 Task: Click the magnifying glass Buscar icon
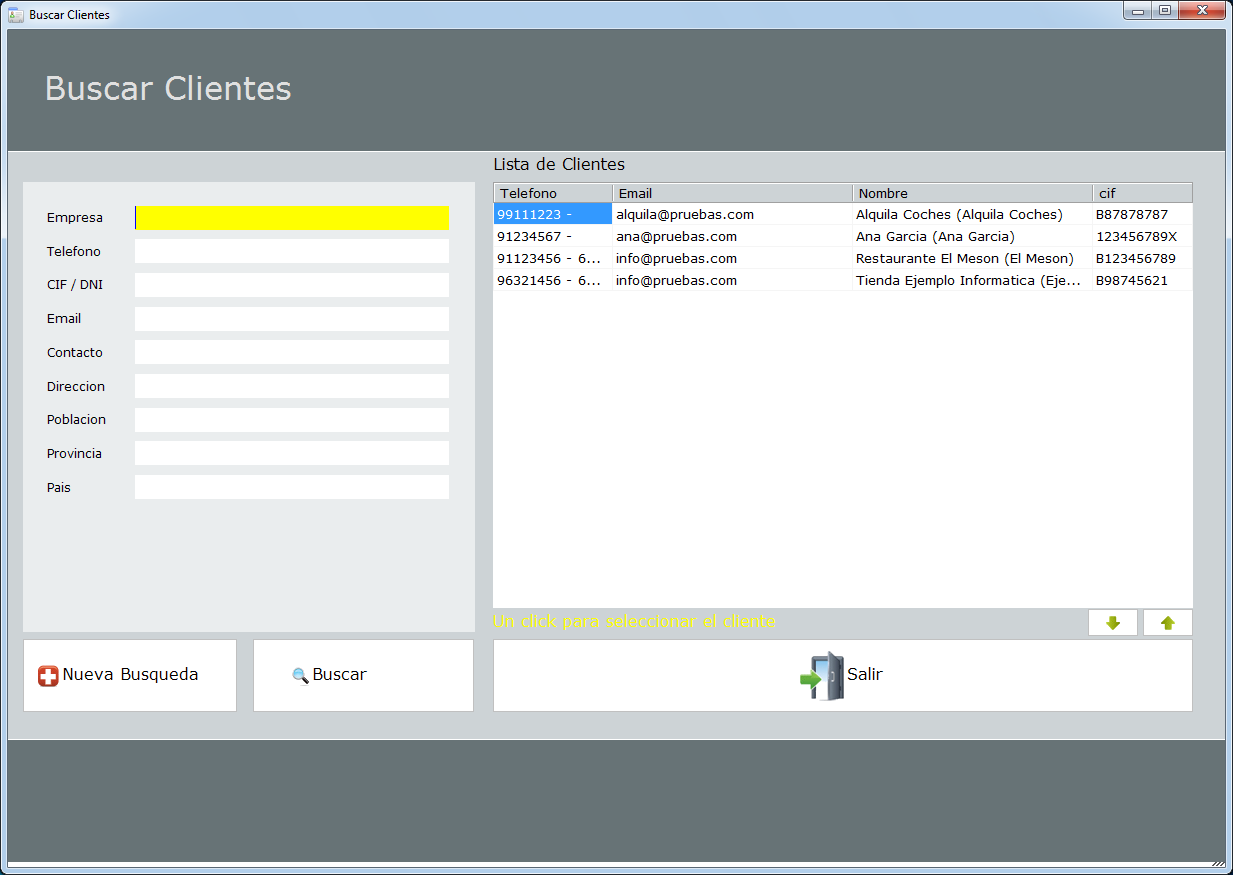300,676
